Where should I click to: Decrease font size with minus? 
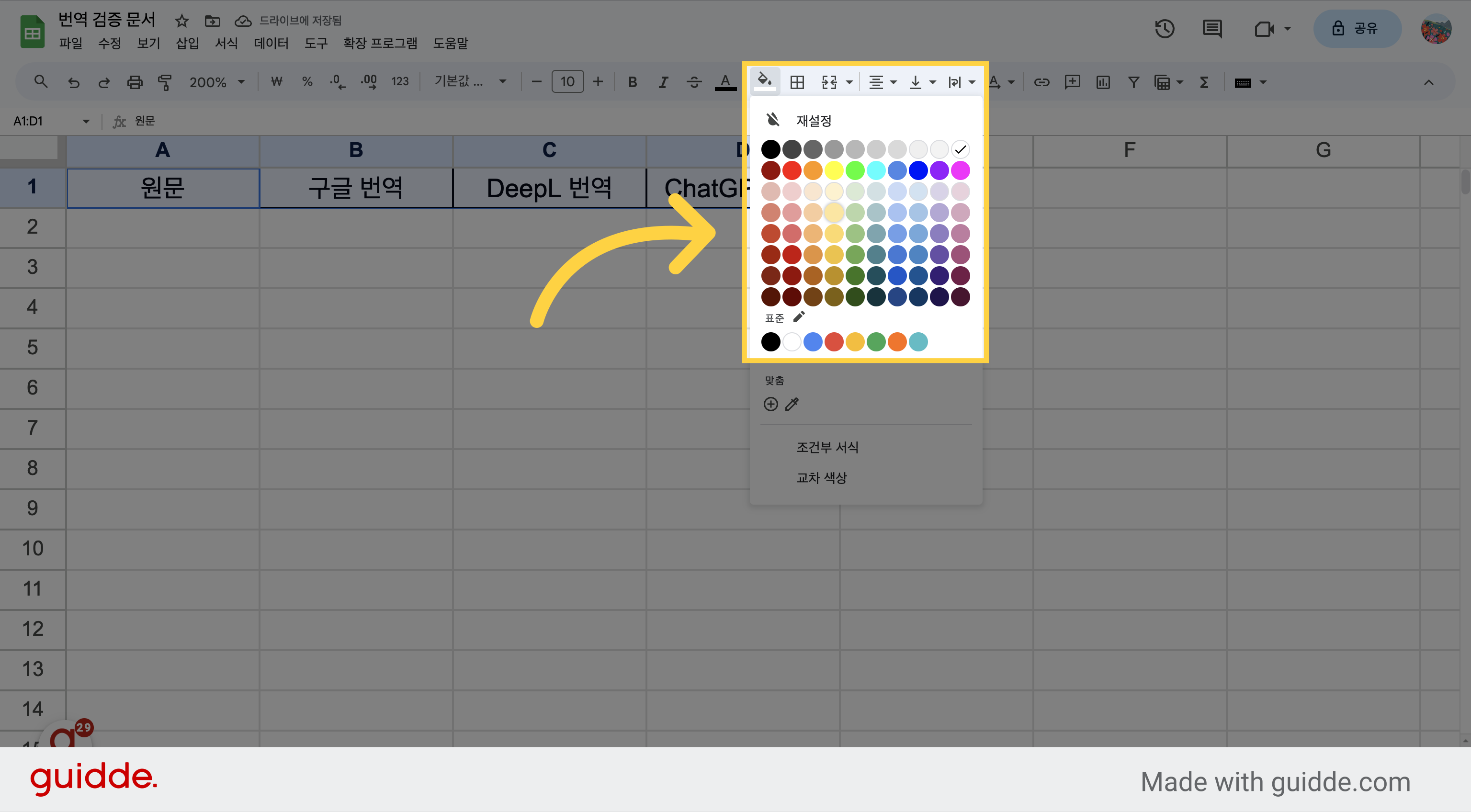[536, 82]
